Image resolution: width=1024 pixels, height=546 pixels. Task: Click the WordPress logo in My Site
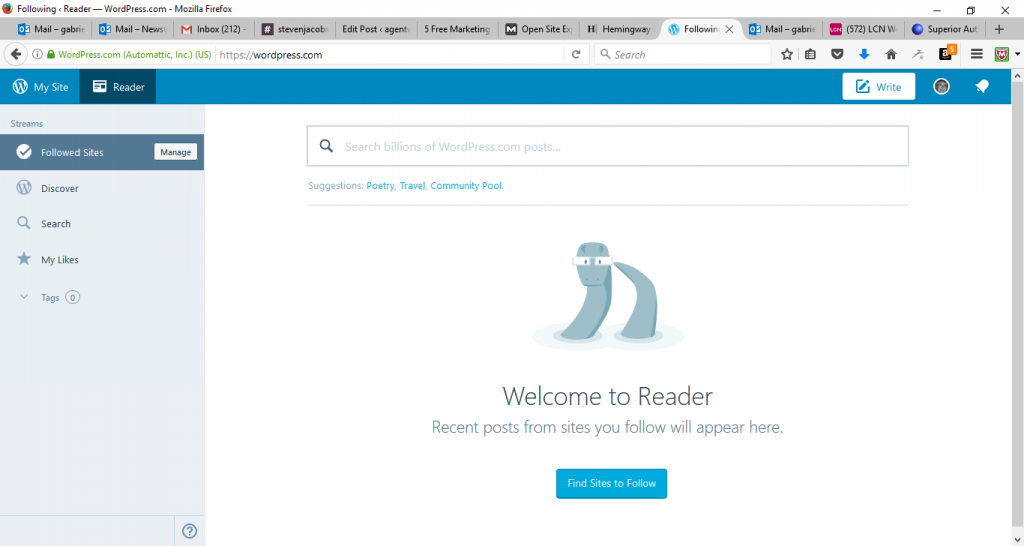pyautogui.click(x=20, y=86)
